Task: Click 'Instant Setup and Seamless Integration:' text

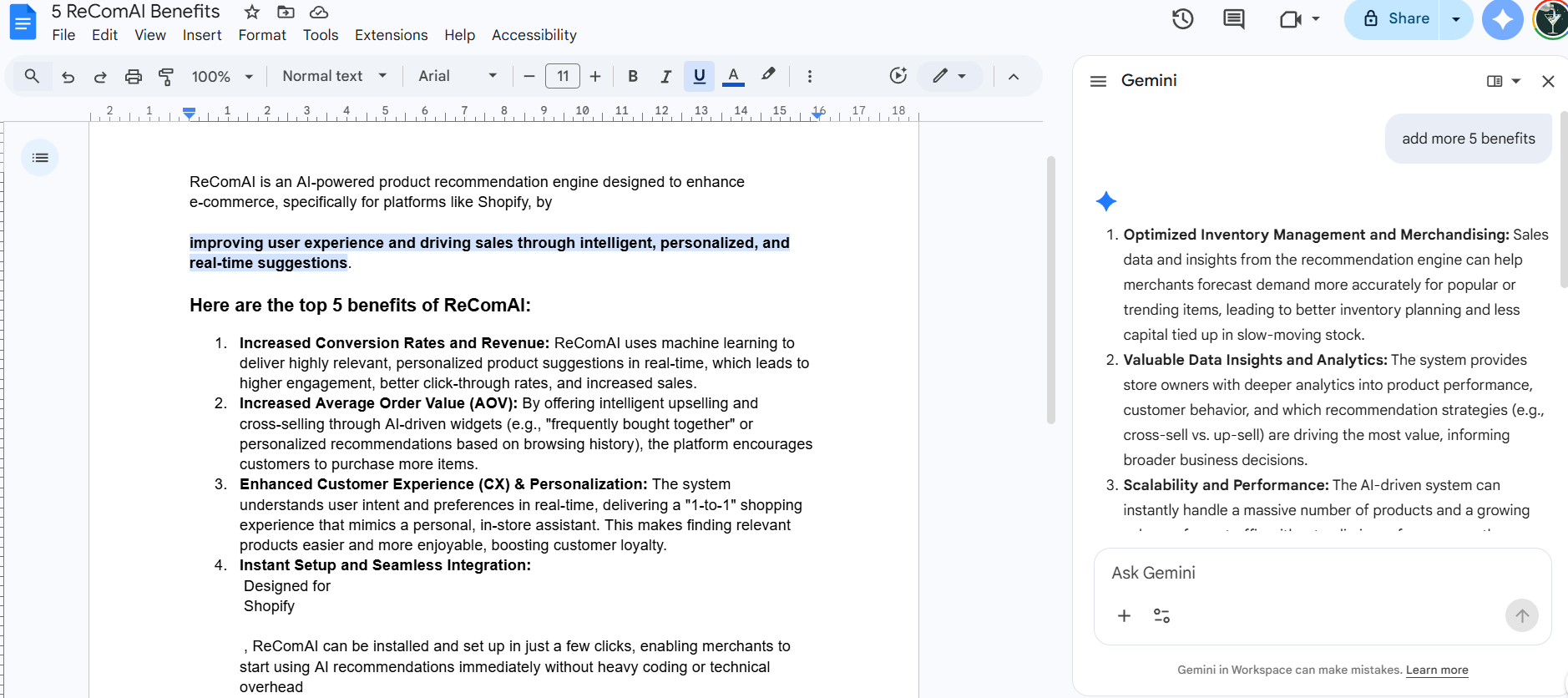Action: pos(385,565)
